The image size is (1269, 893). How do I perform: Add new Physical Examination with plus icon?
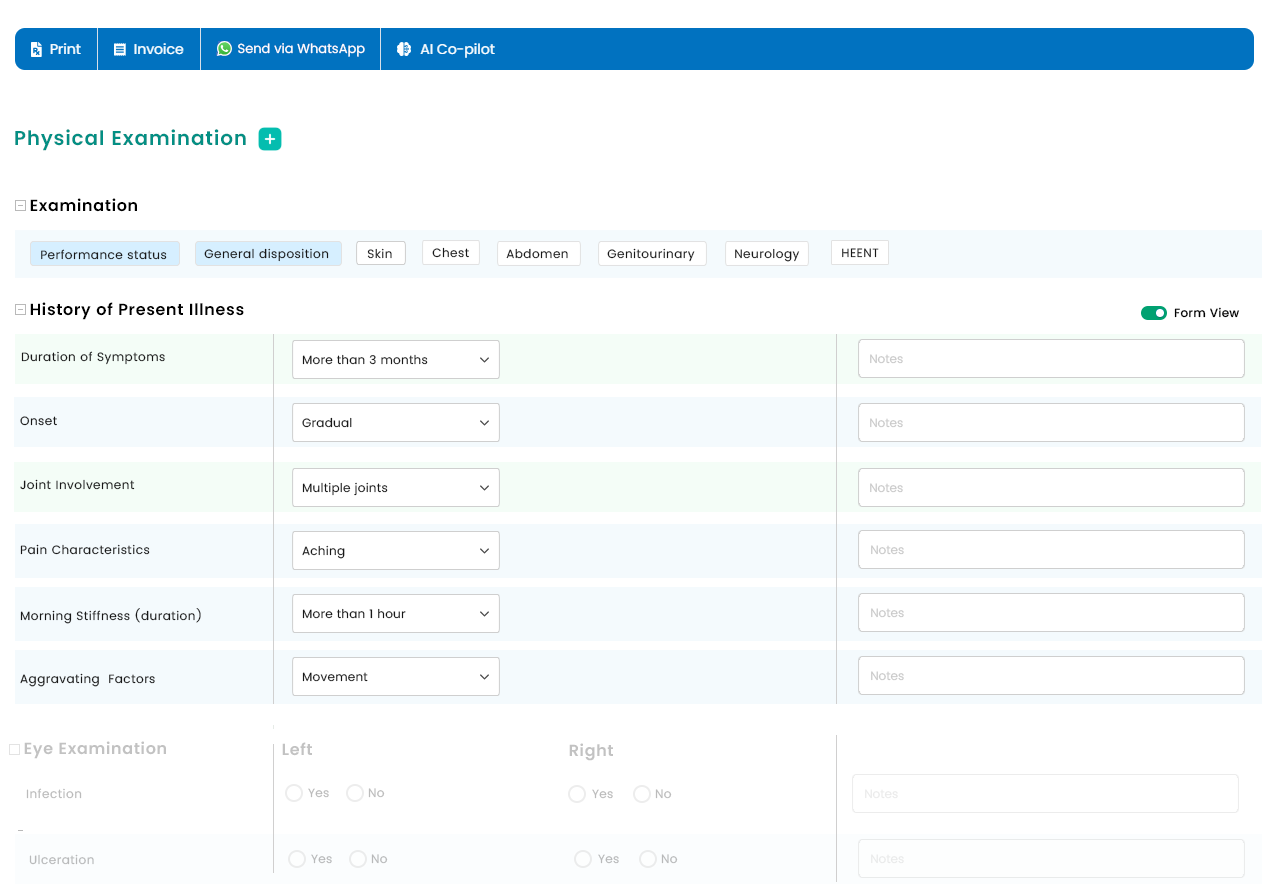270,139
